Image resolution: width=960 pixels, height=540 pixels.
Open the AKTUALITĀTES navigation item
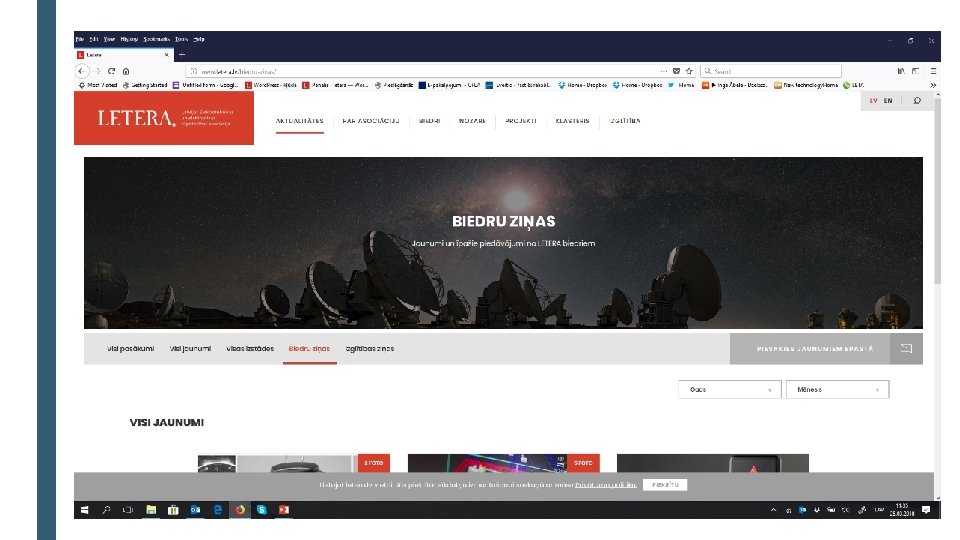299,121
